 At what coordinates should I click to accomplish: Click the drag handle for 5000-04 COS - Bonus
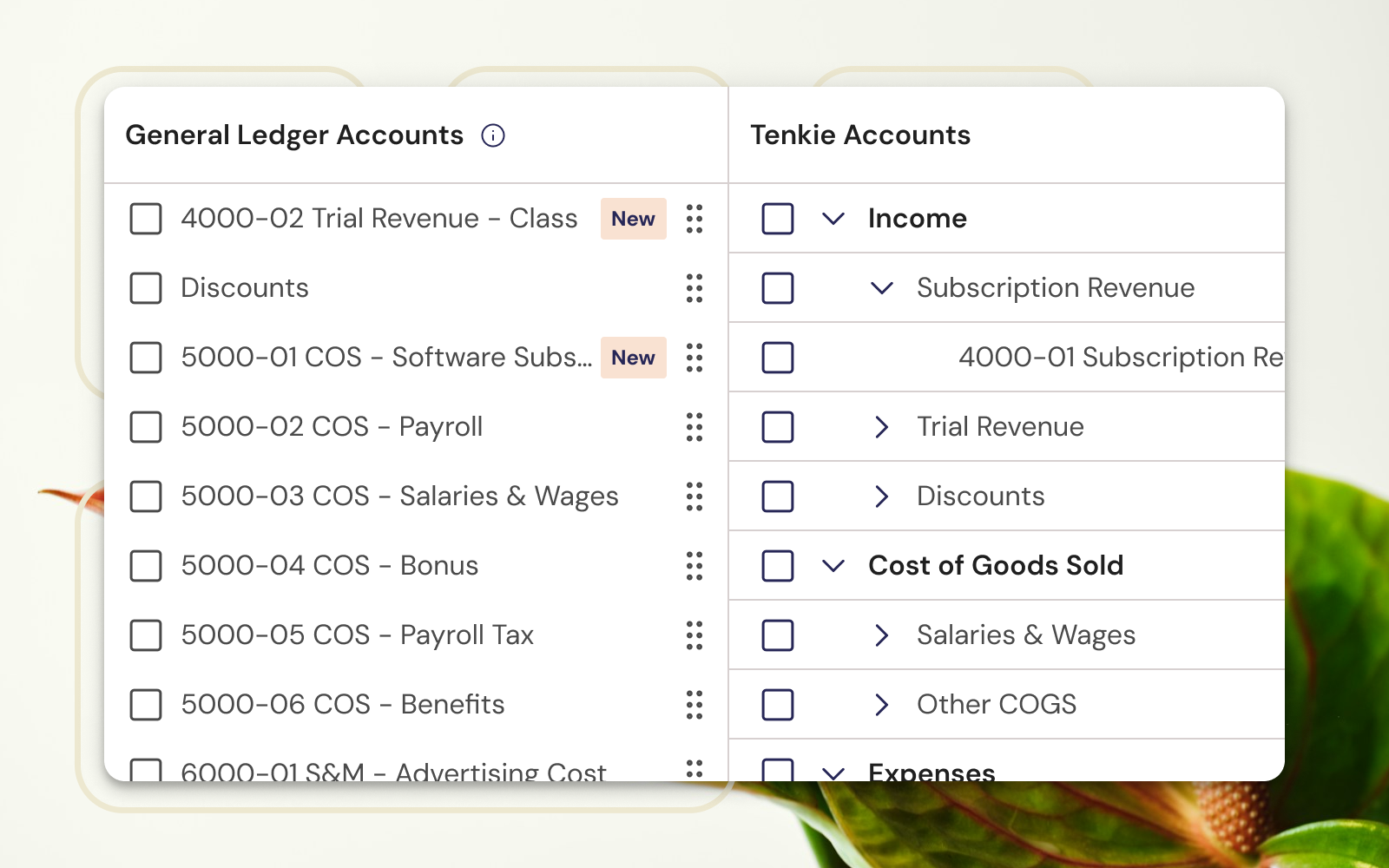click(x=694, y=566)
